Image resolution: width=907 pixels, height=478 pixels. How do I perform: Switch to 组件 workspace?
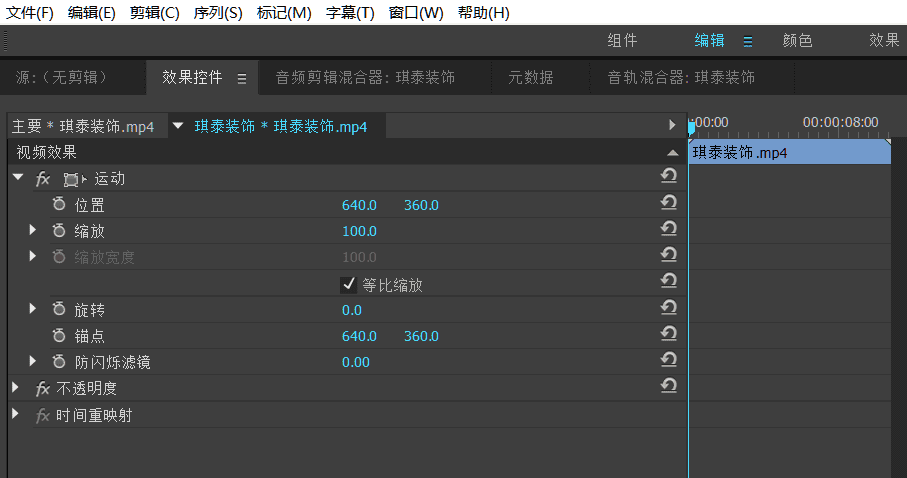pyautogui.click(x=622, y=41)
